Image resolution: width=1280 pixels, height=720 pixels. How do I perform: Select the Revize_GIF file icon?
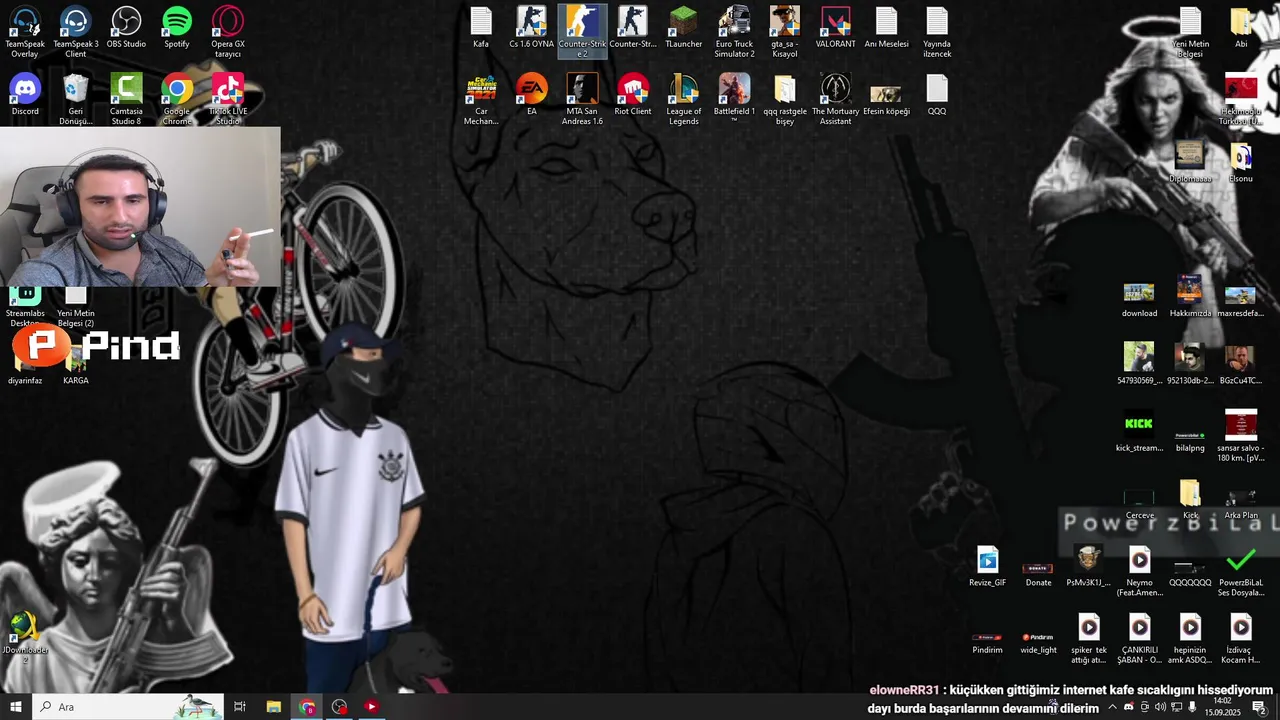click(987, 566)
